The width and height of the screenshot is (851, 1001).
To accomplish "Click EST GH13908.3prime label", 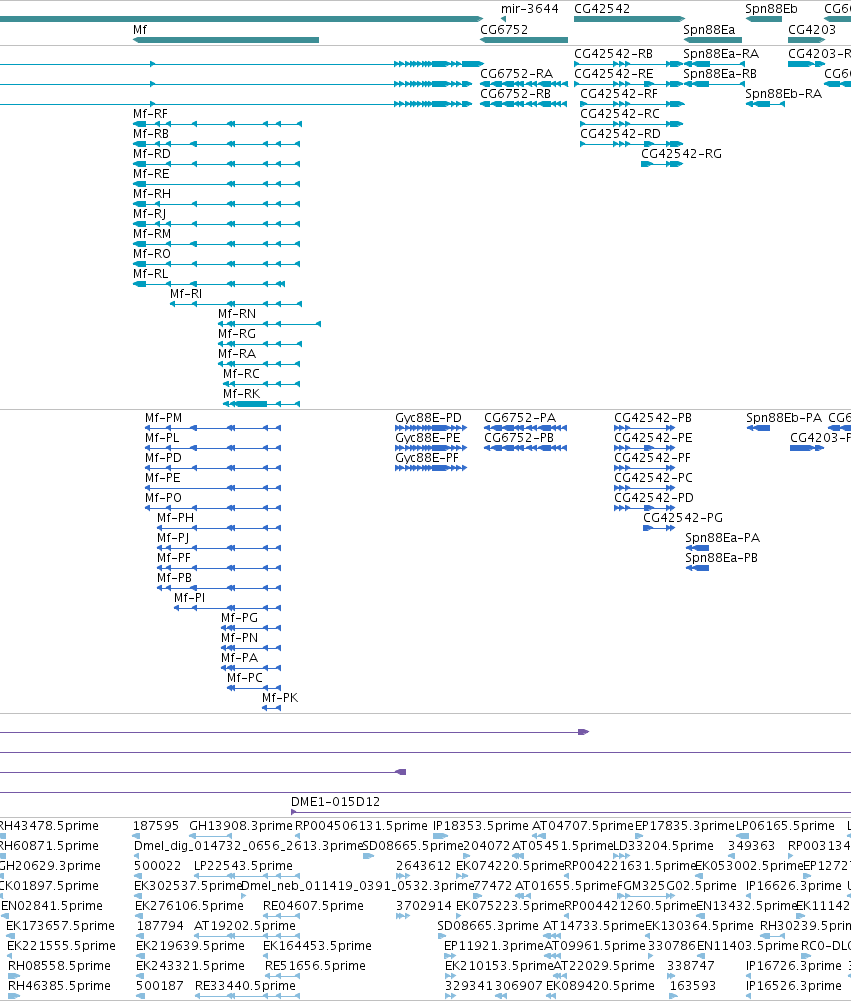I will tap(240, 826).
